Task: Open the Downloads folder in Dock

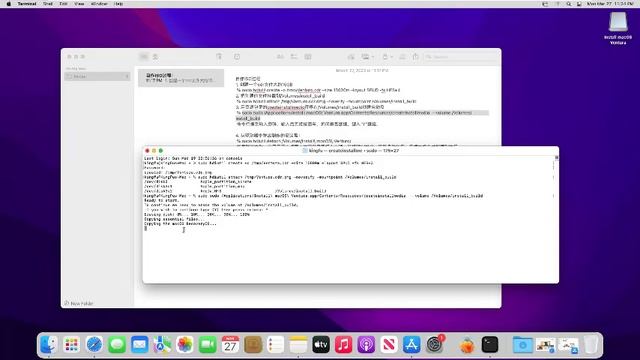Action: pyautogui.click(x=522, y=345)
